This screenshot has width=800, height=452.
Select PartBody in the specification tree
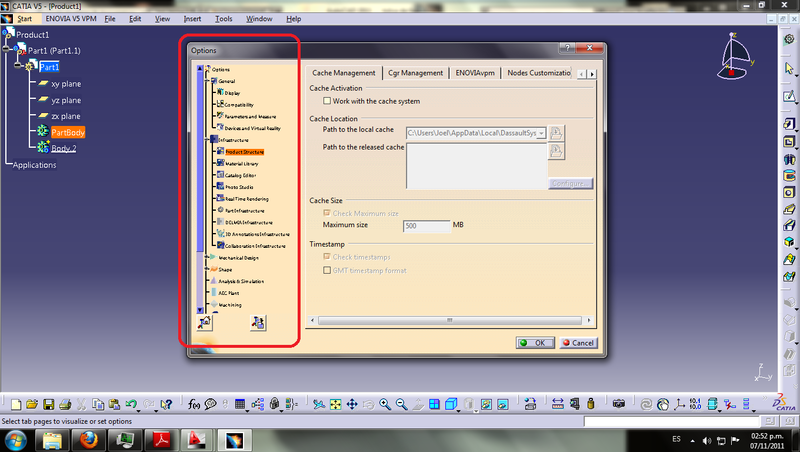click(68, 133)
